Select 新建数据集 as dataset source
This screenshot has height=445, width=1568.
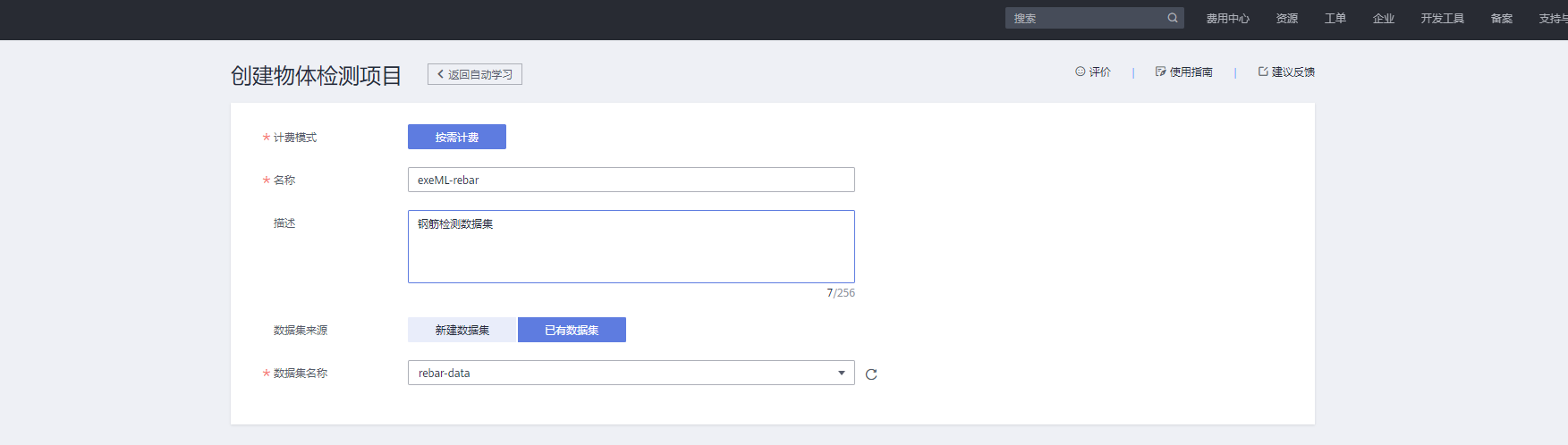click(462, 330)
